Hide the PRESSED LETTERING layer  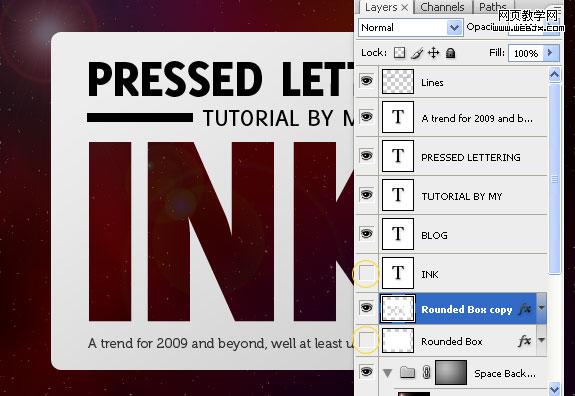[x=366, y=156]
